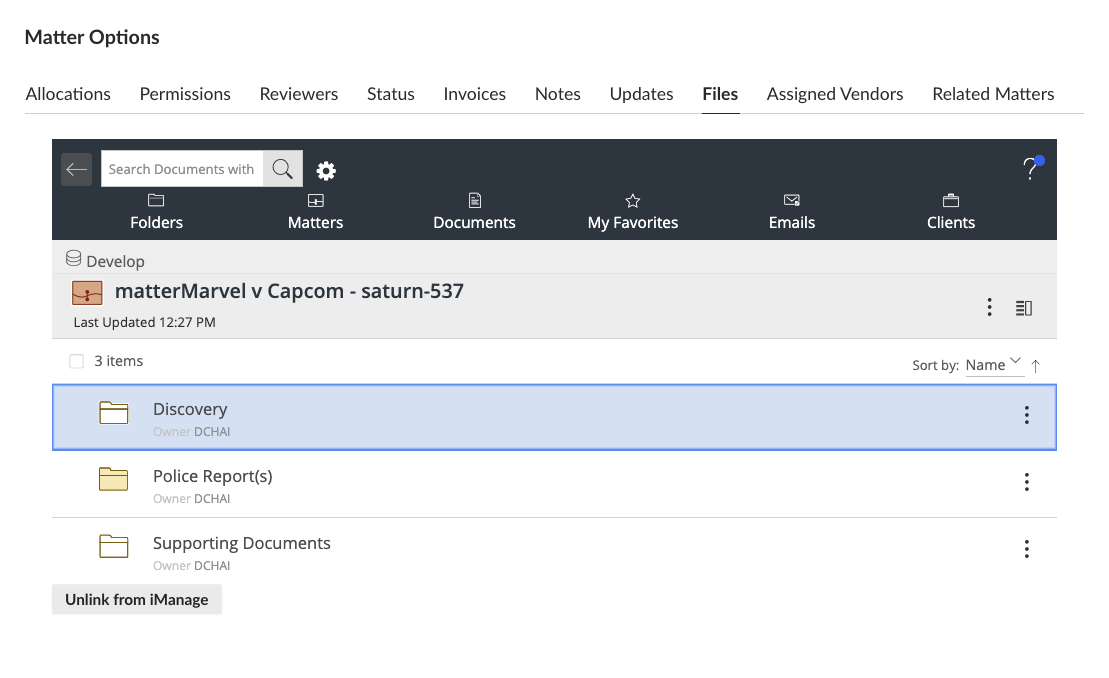This screenshot has width=1109, height=678.
Task: Expand the Sort by Name dropdown
Action: 994,365
